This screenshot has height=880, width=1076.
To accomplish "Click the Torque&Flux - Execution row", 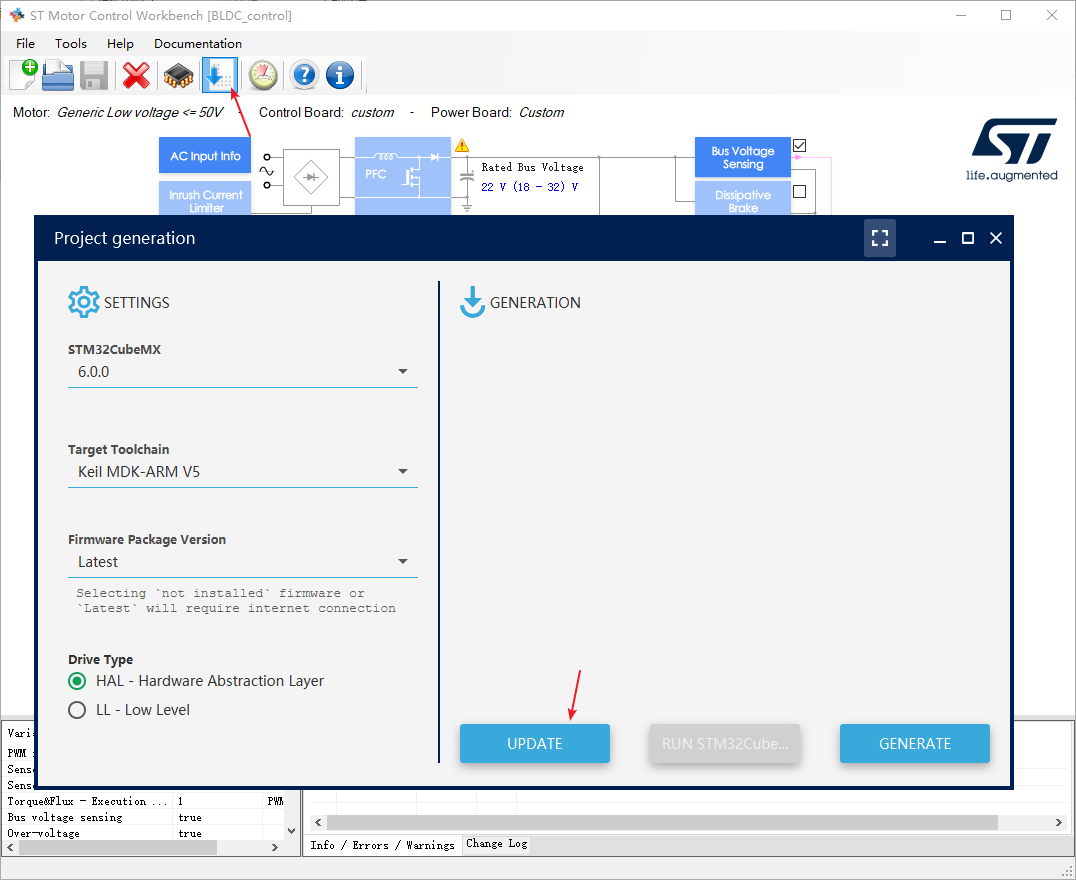I will click(x=143, y=802).
